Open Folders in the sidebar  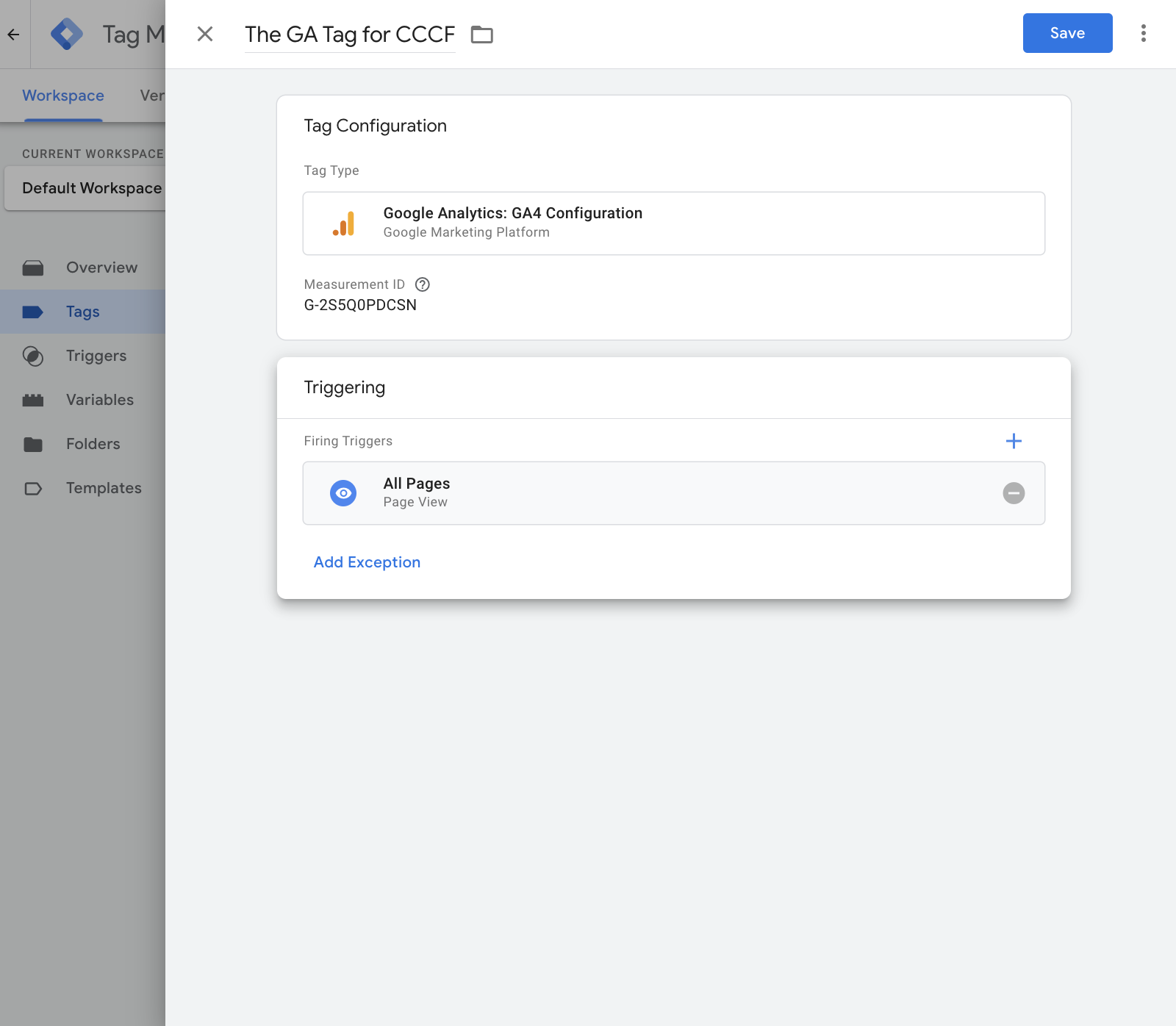point(82,444)
